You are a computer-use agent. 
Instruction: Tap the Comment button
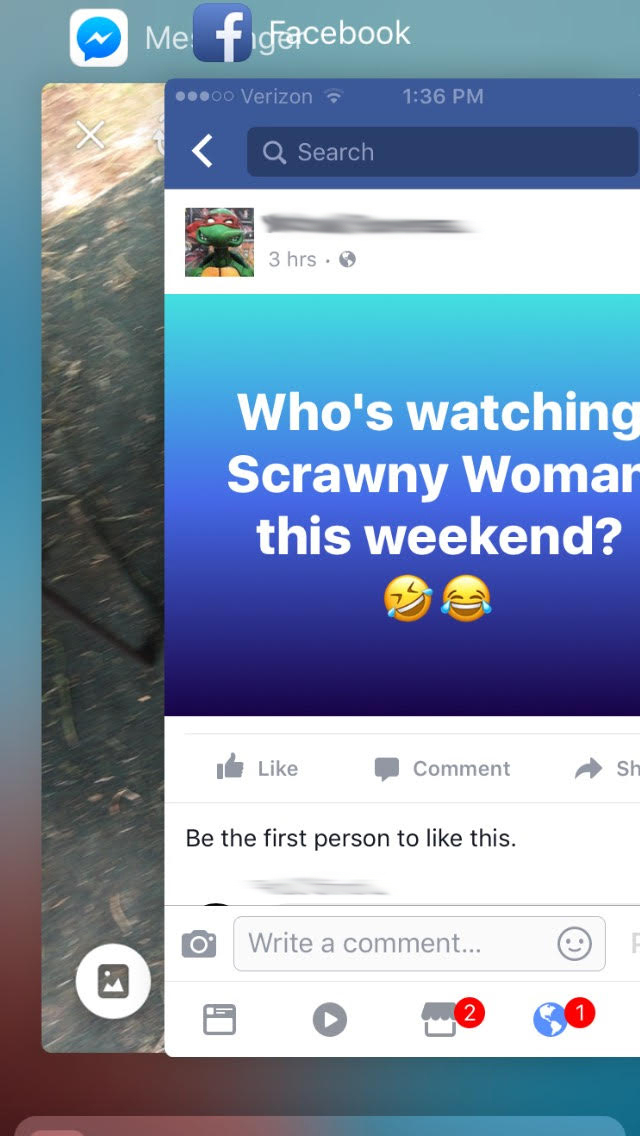(442, 768)
